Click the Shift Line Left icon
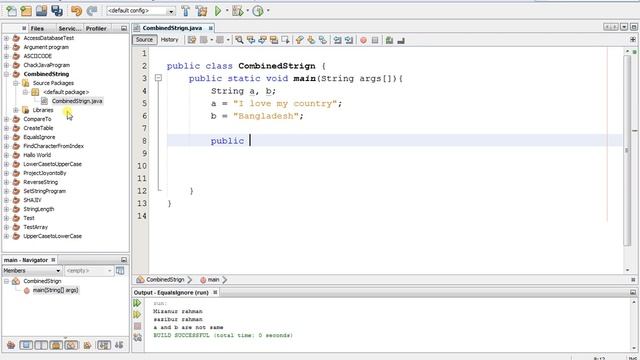The width and height of the screenshot is (640, 360). tap(337, 40)
